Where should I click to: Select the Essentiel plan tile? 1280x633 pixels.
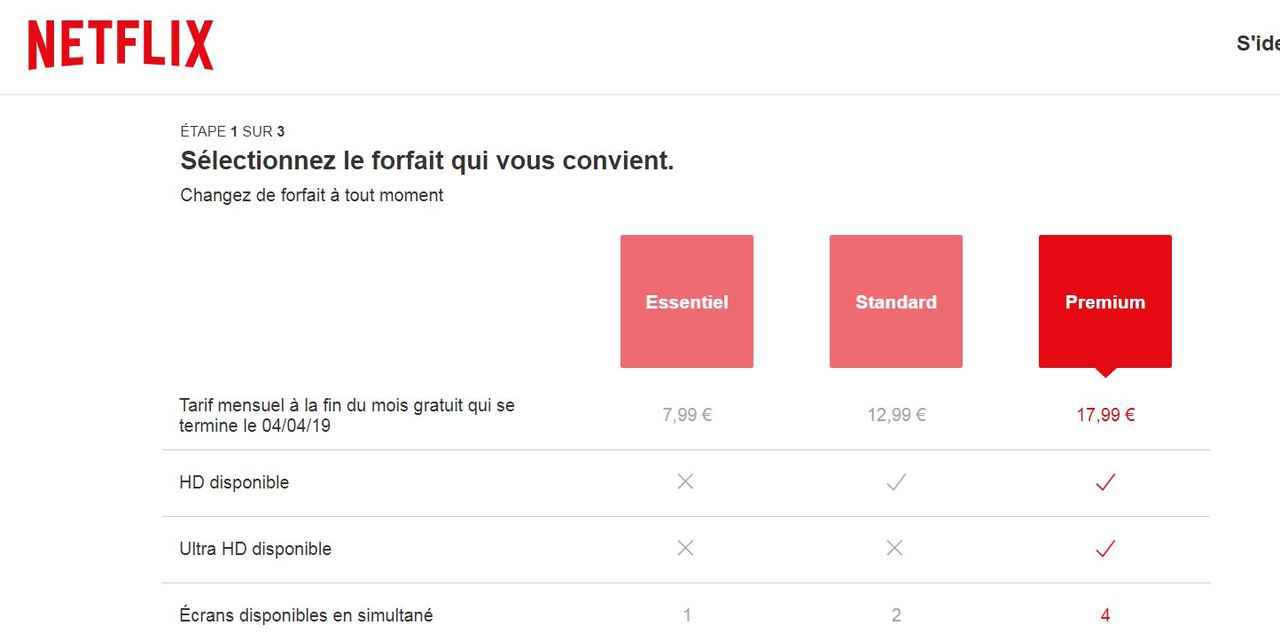coord(687,301)
